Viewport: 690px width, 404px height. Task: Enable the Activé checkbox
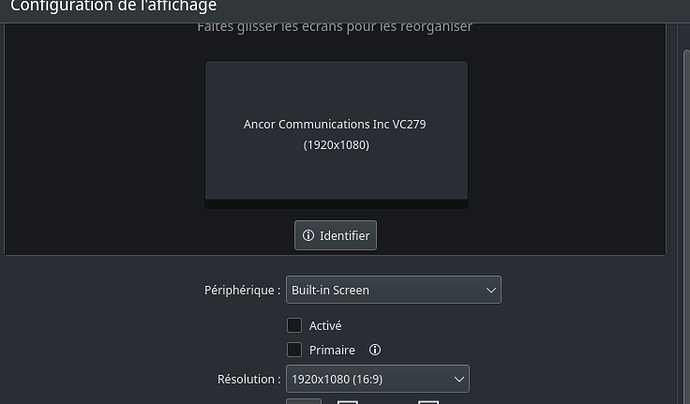click(294, 325)
